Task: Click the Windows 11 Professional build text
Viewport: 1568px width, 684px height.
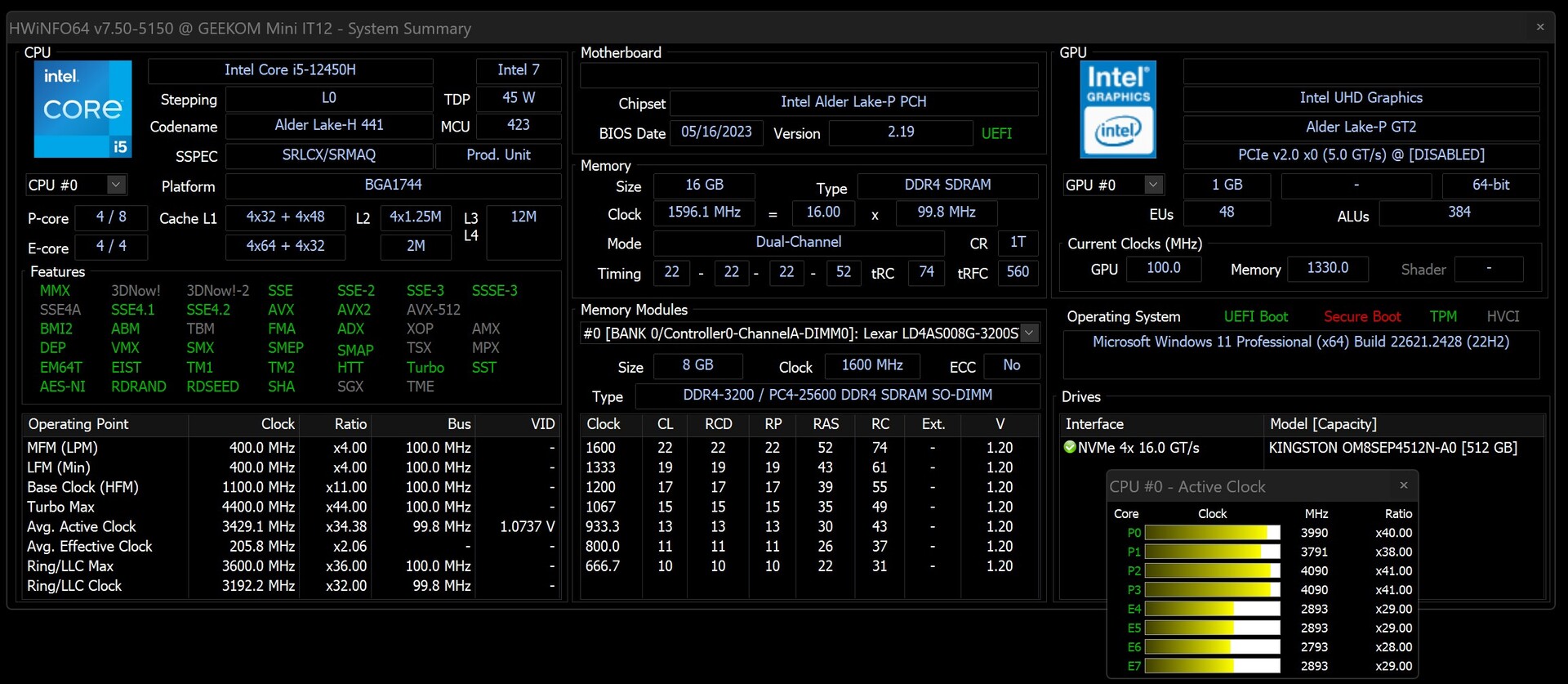Action: (x=1300, y=342)
